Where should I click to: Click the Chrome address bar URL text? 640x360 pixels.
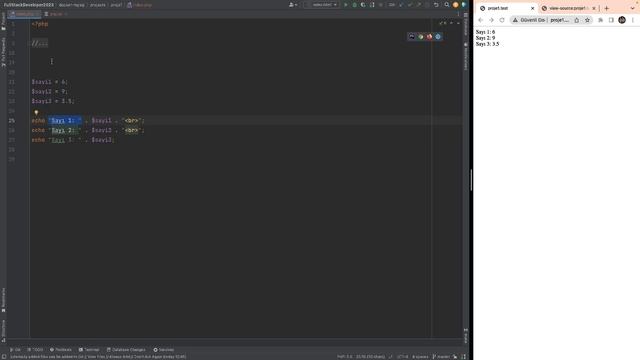click(x=559, y=20)
